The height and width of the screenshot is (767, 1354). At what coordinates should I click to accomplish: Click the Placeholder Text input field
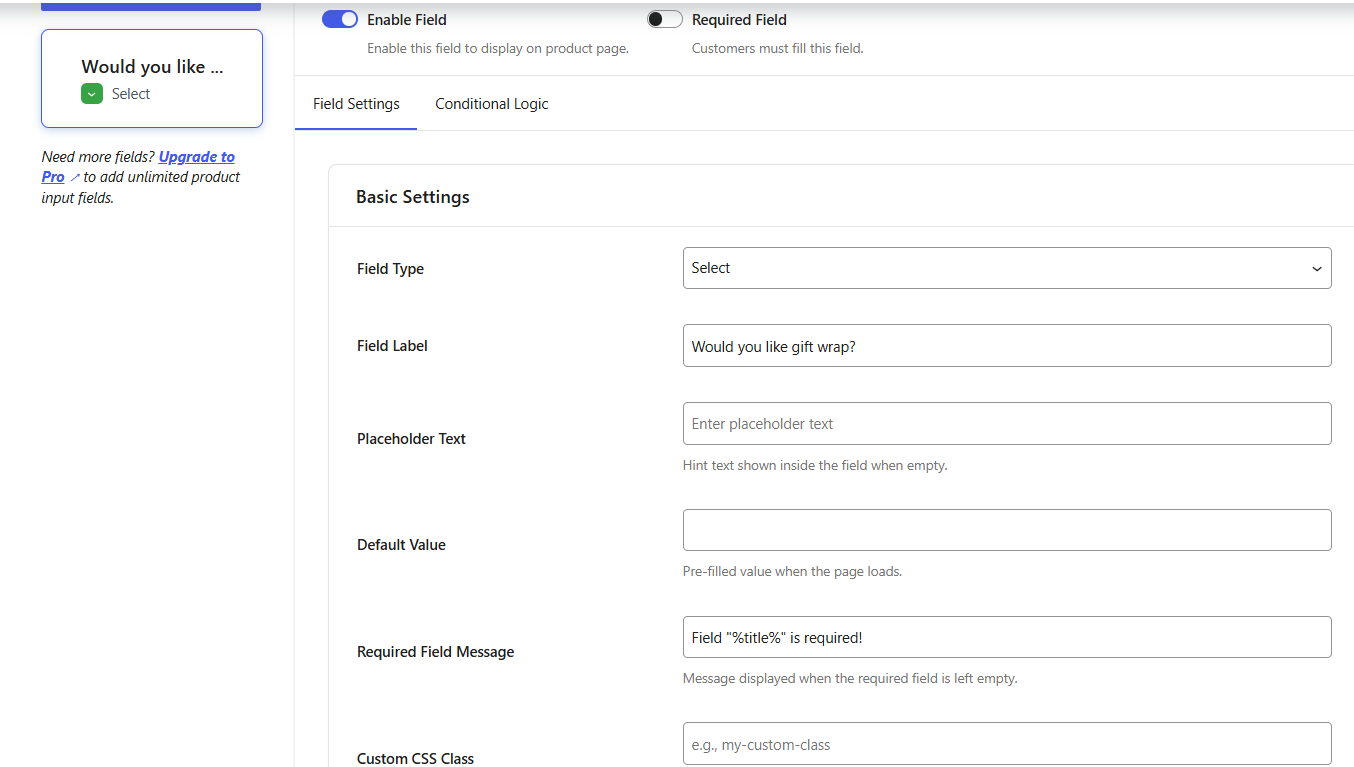1007,424
